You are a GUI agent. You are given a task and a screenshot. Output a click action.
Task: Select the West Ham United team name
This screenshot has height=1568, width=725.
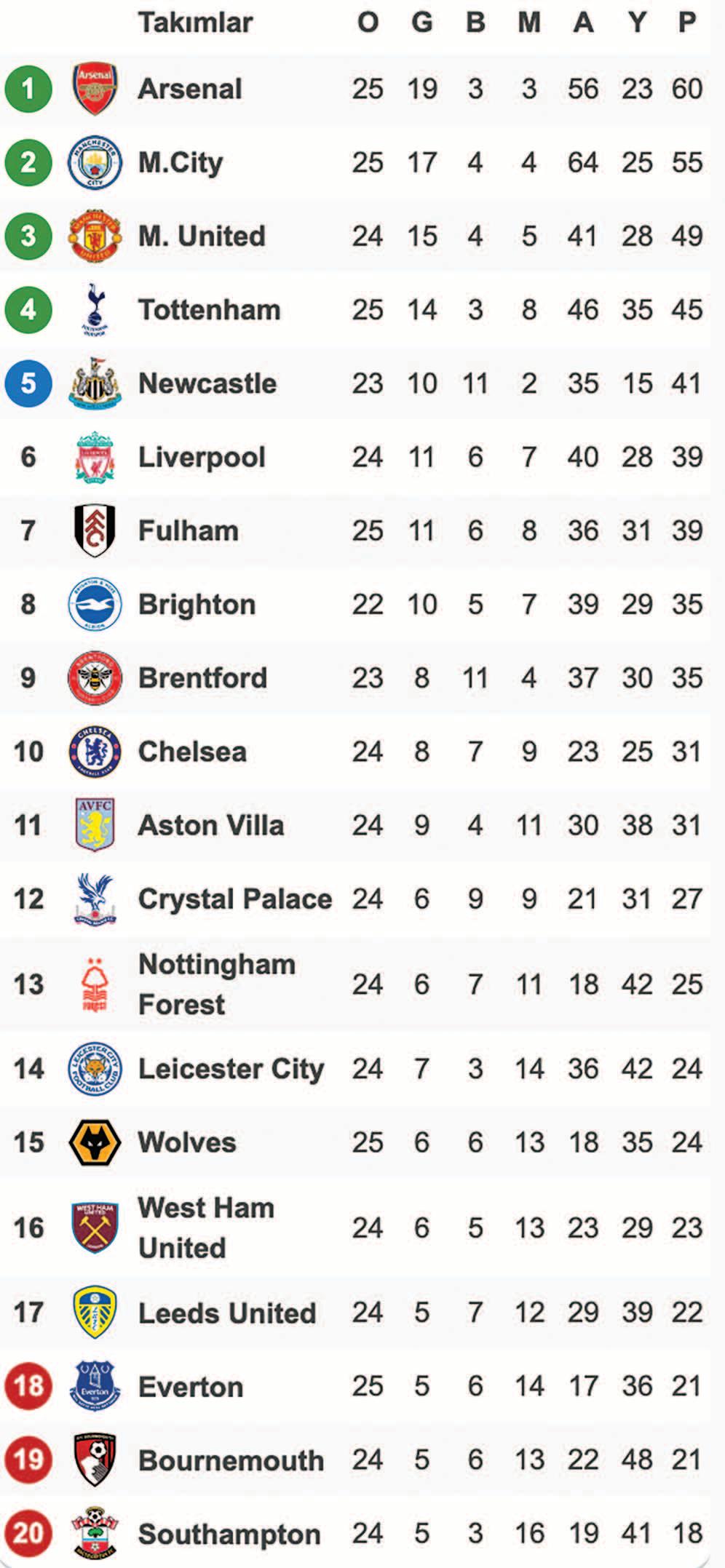pos(207,1228)
